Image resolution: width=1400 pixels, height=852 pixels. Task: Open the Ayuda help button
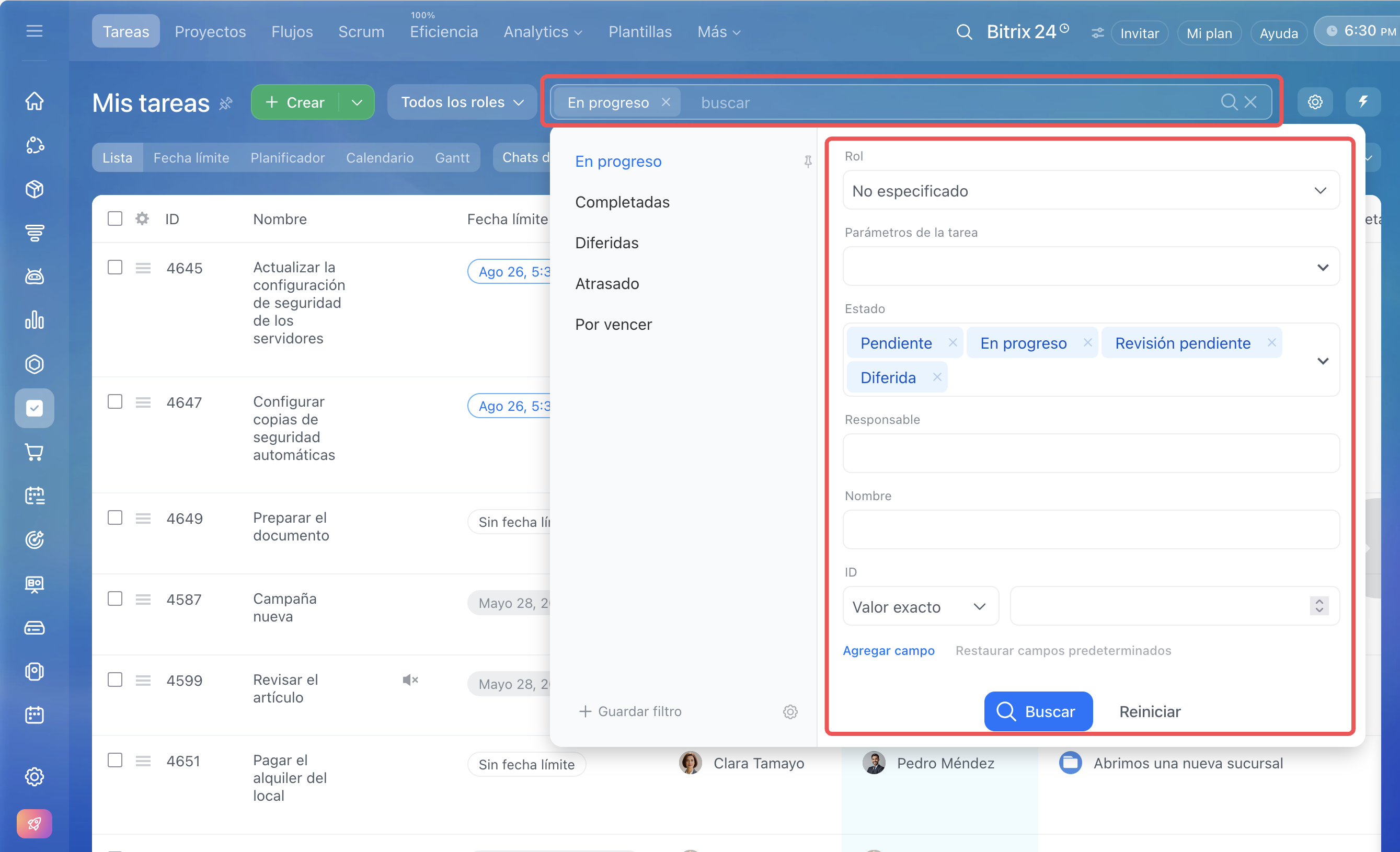click(1278, 33)
